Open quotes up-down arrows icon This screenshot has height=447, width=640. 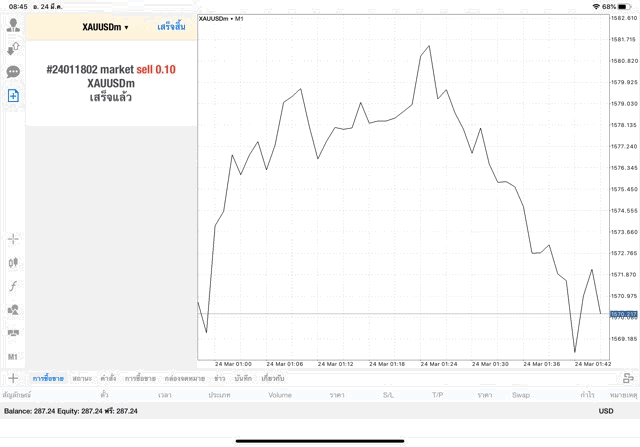pos(13,48)
